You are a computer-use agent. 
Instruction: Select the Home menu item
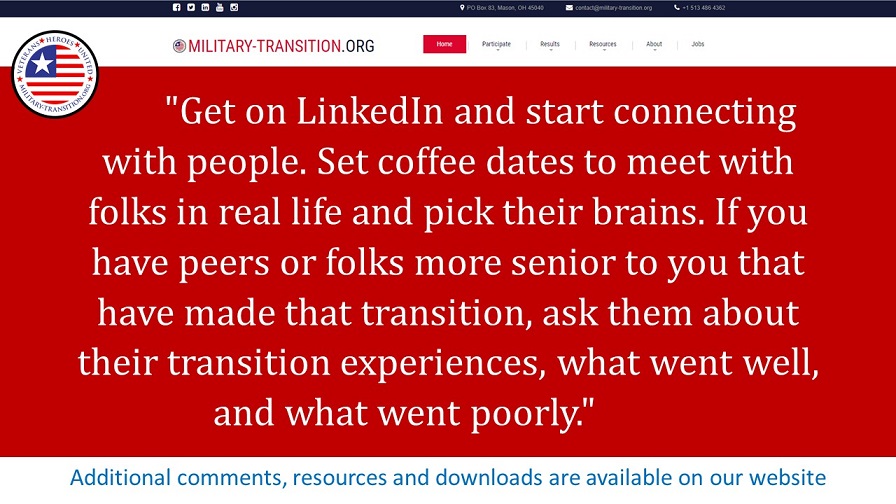pos(444,45)
